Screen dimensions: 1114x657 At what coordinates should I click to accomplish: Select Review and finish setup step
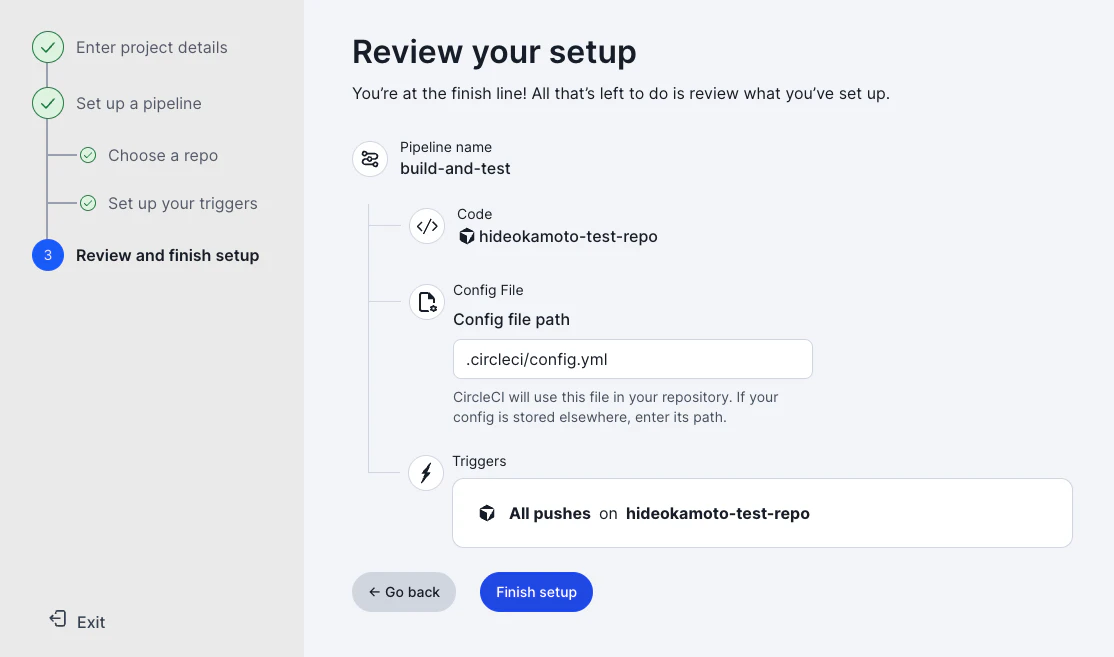(168, 256)
